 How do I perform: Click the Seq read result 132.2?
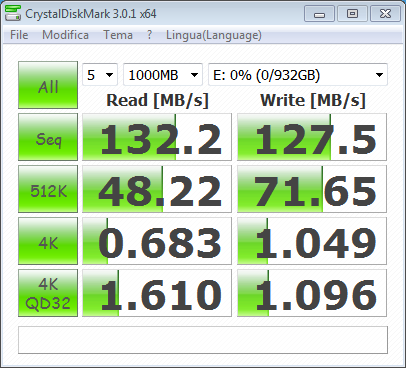pos(157,137)
